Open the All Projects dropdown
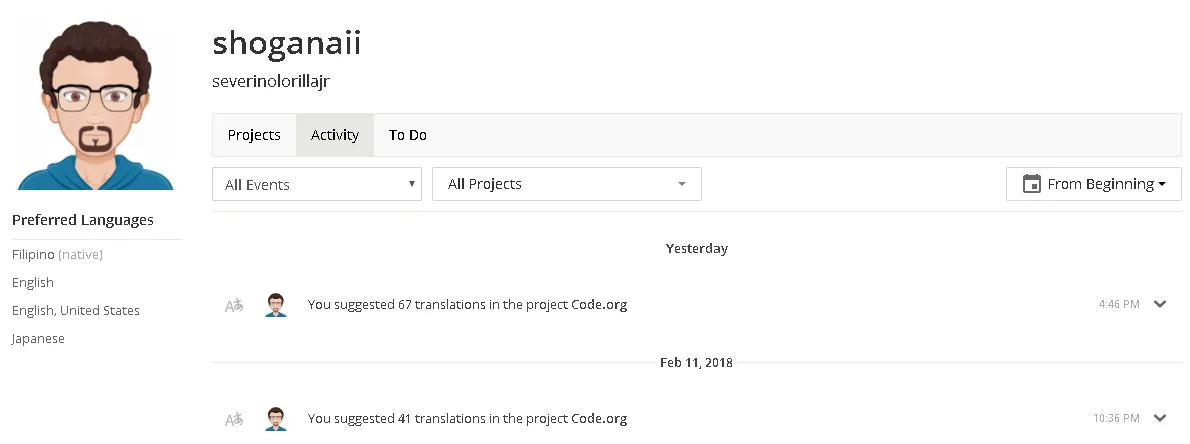This screenshot has width=1190, height=444. pos(567,184)
